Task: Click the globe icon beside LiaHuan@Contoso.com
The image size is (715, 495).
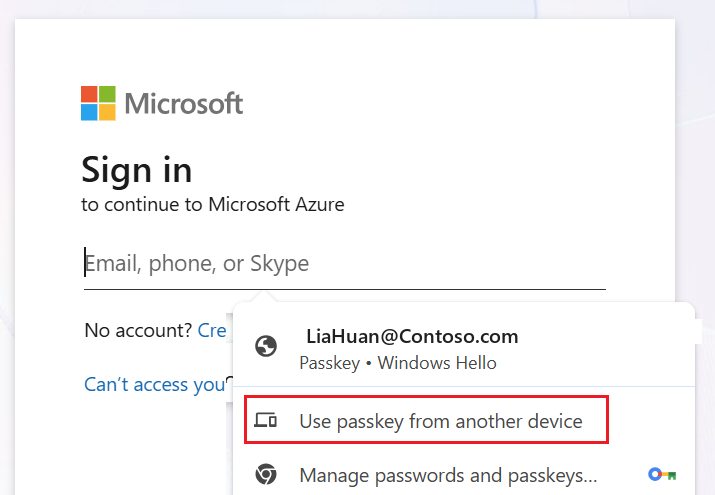Action: pyautogui.click(x=266, y=346)
